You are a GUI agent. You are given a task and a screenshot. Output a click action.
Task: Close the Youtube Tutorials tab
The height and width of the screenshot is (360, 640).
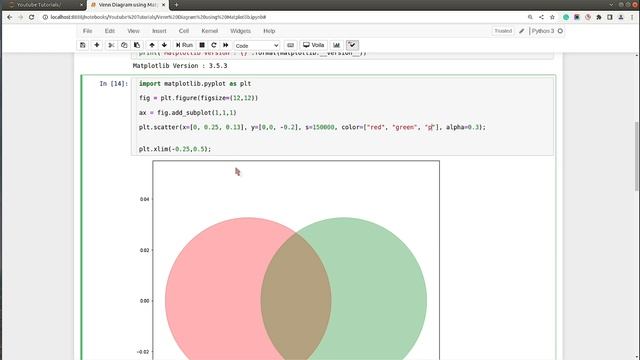(x=81, y=5)
